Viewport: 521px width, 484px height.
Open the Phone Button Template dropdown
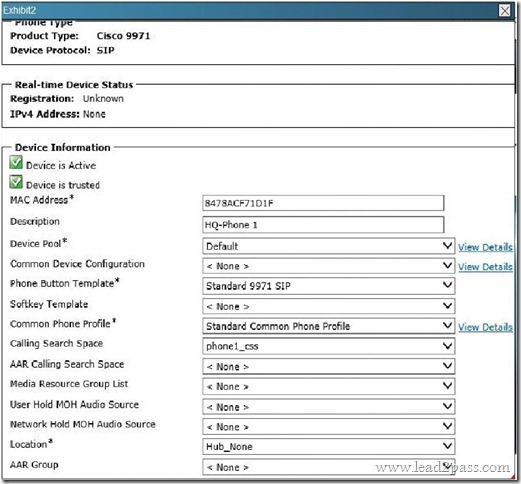pyautogui.click(x=328, y=286)
